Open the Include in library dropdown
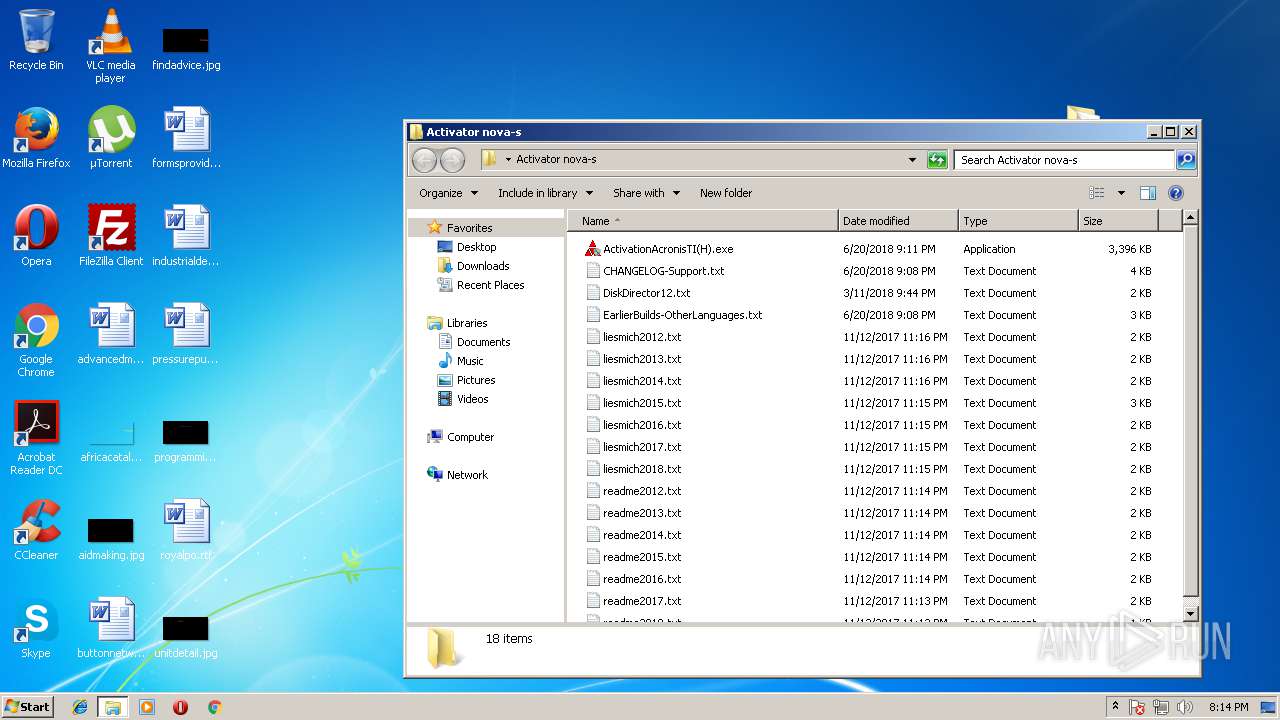Screen dimensions: 1280x720 tap(545, 193)
